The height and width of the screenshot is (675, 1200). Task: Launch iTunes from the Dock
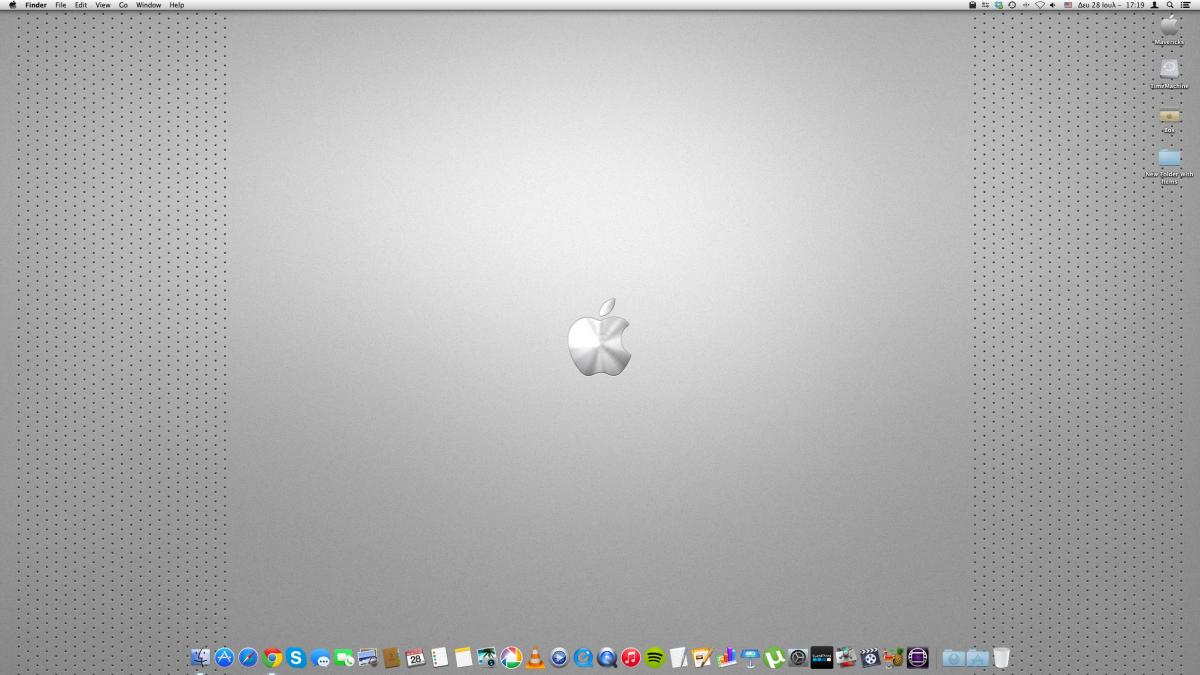631,658
